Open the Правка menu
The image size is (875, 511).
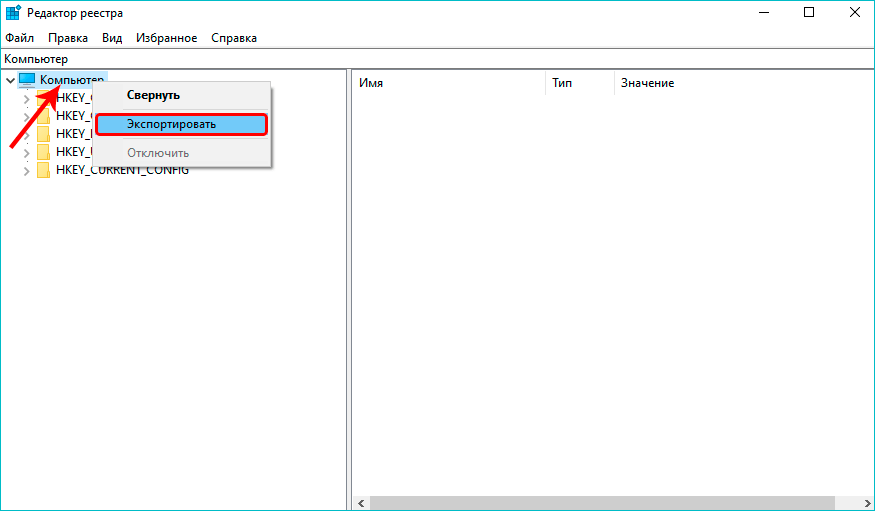pyautogui.click(x=68, y=38)
